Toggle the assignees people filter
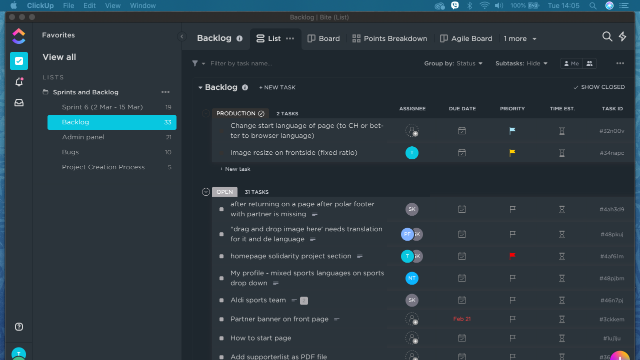 (x=589, y=63)
